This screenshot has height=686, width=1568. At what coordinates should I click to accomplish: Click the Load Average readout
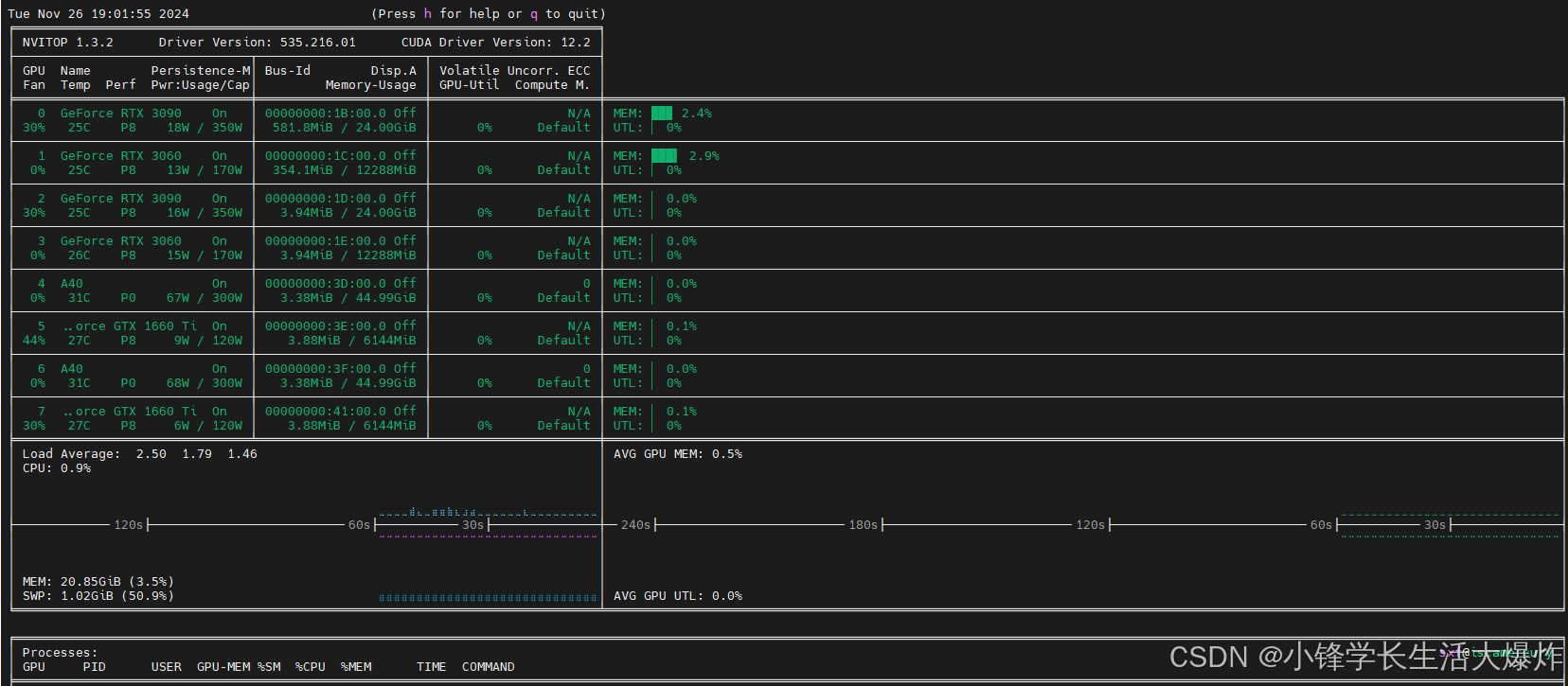(140, 454)
